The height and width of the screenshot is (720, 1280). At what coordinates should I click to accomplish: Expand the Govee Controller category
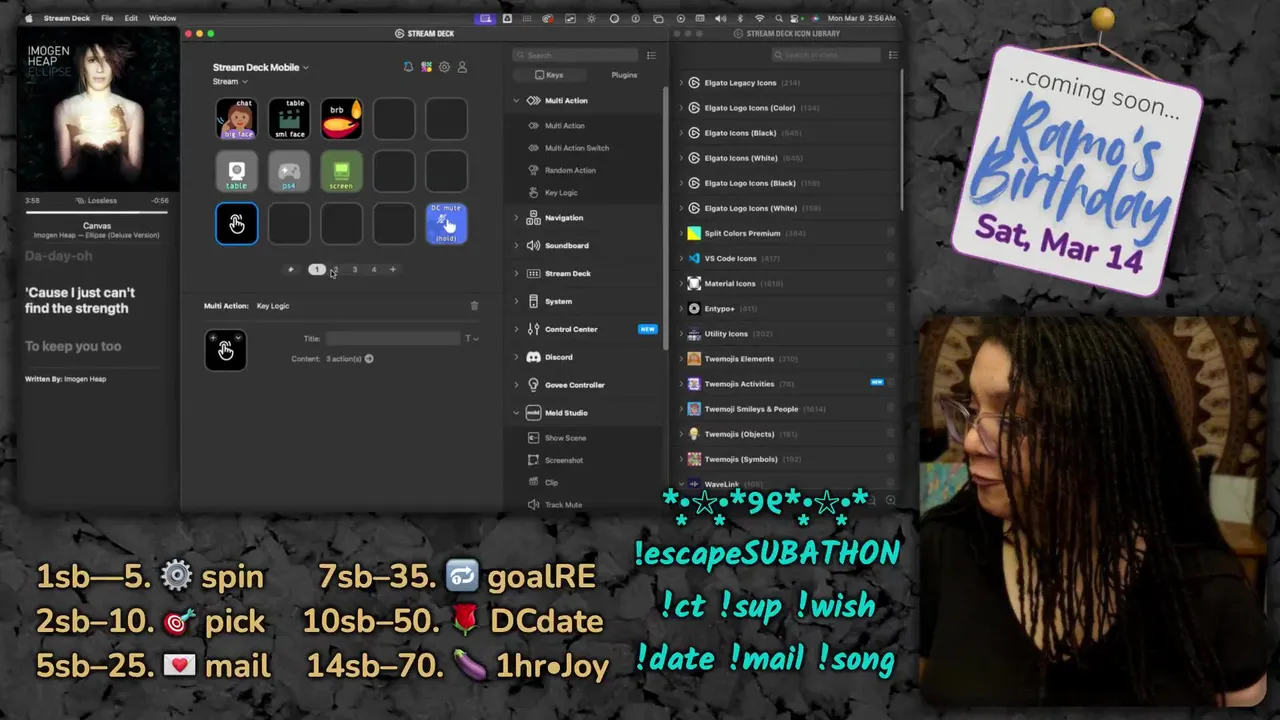pos(517,385)
